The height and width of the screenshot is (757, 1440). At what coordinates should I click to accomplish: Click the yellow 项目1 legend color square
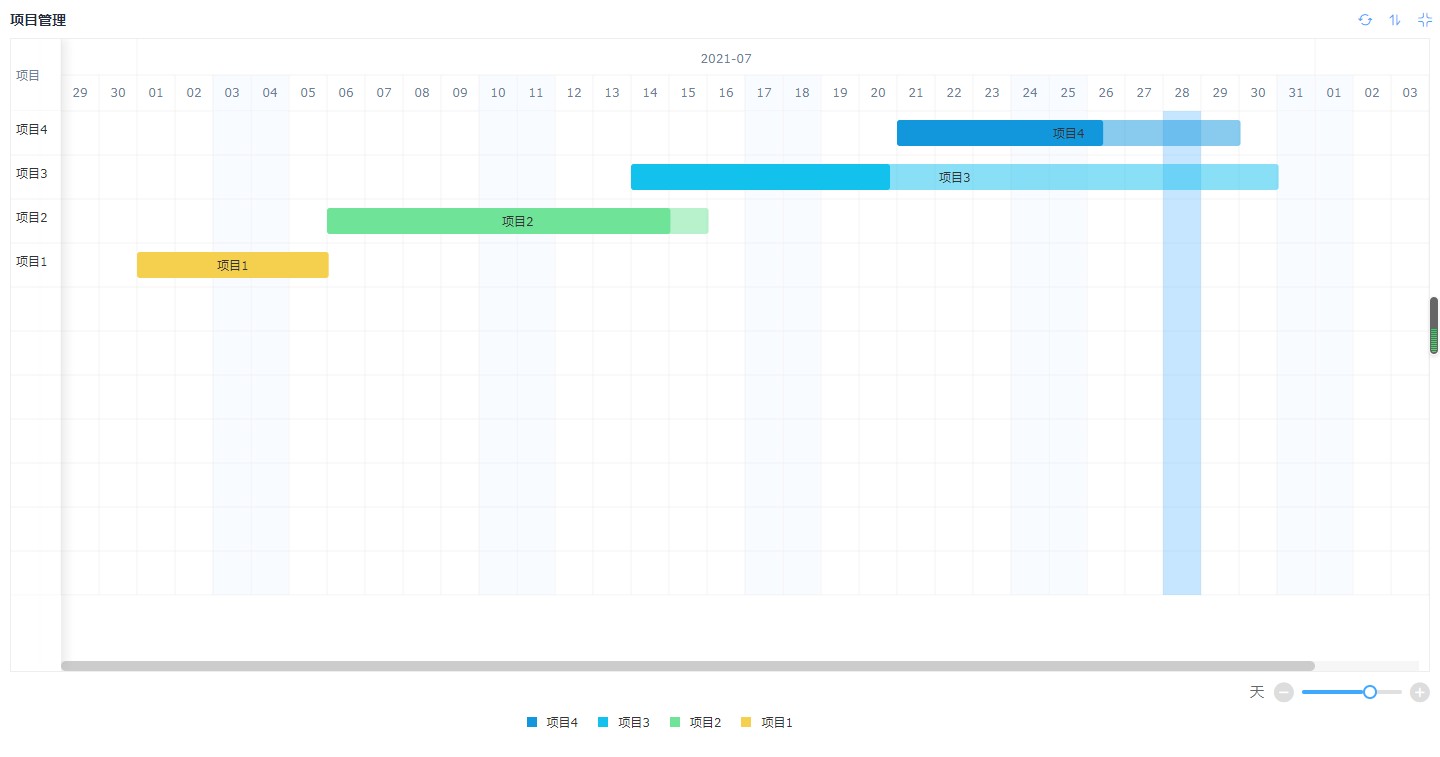click(746, 722)
